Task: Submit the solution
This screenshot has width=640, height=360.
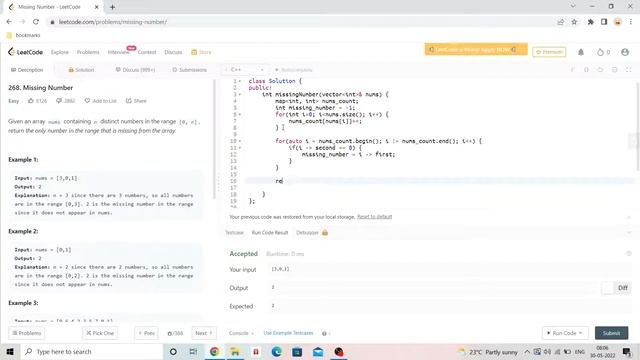Action: click(x=611, y=333)
